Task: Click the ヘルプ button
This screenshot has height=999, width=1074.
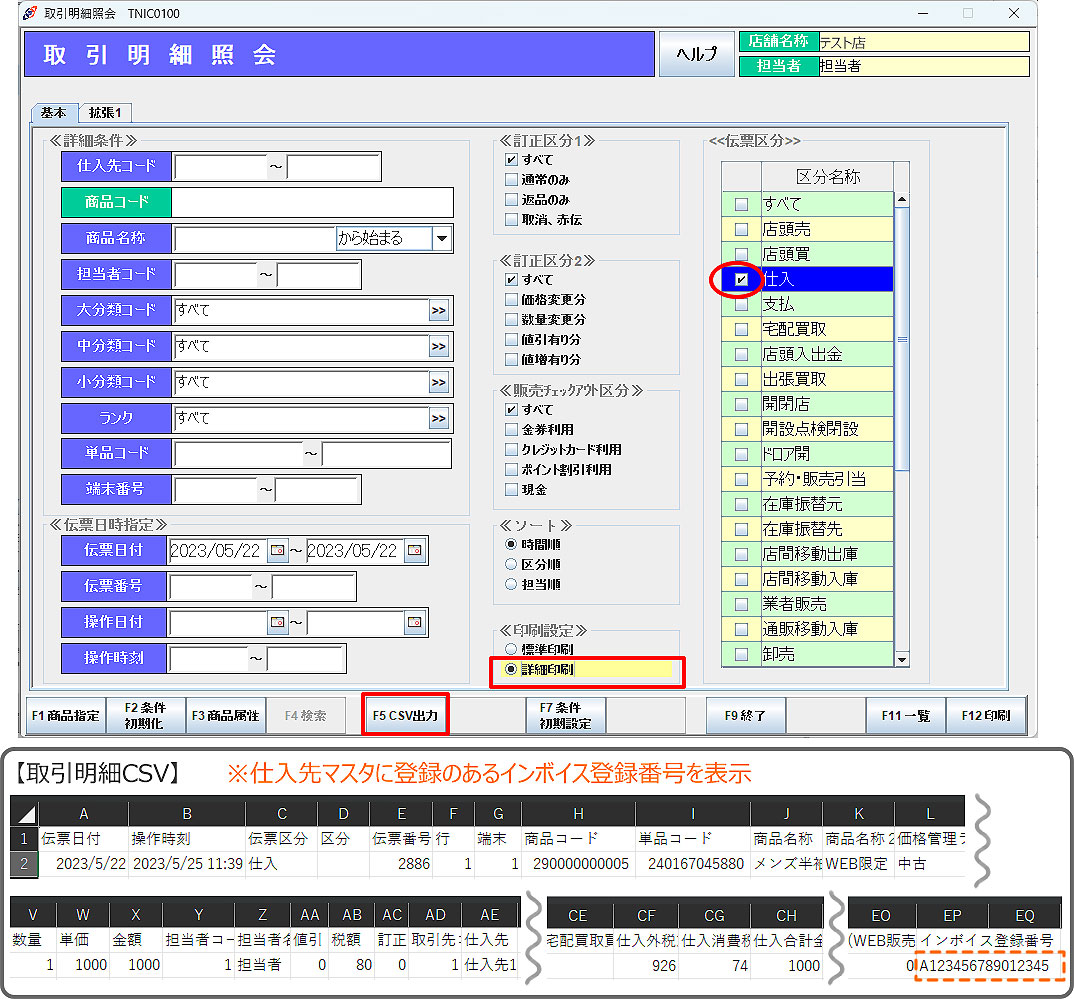Action: pyautogui.click(x=697, y=55)
